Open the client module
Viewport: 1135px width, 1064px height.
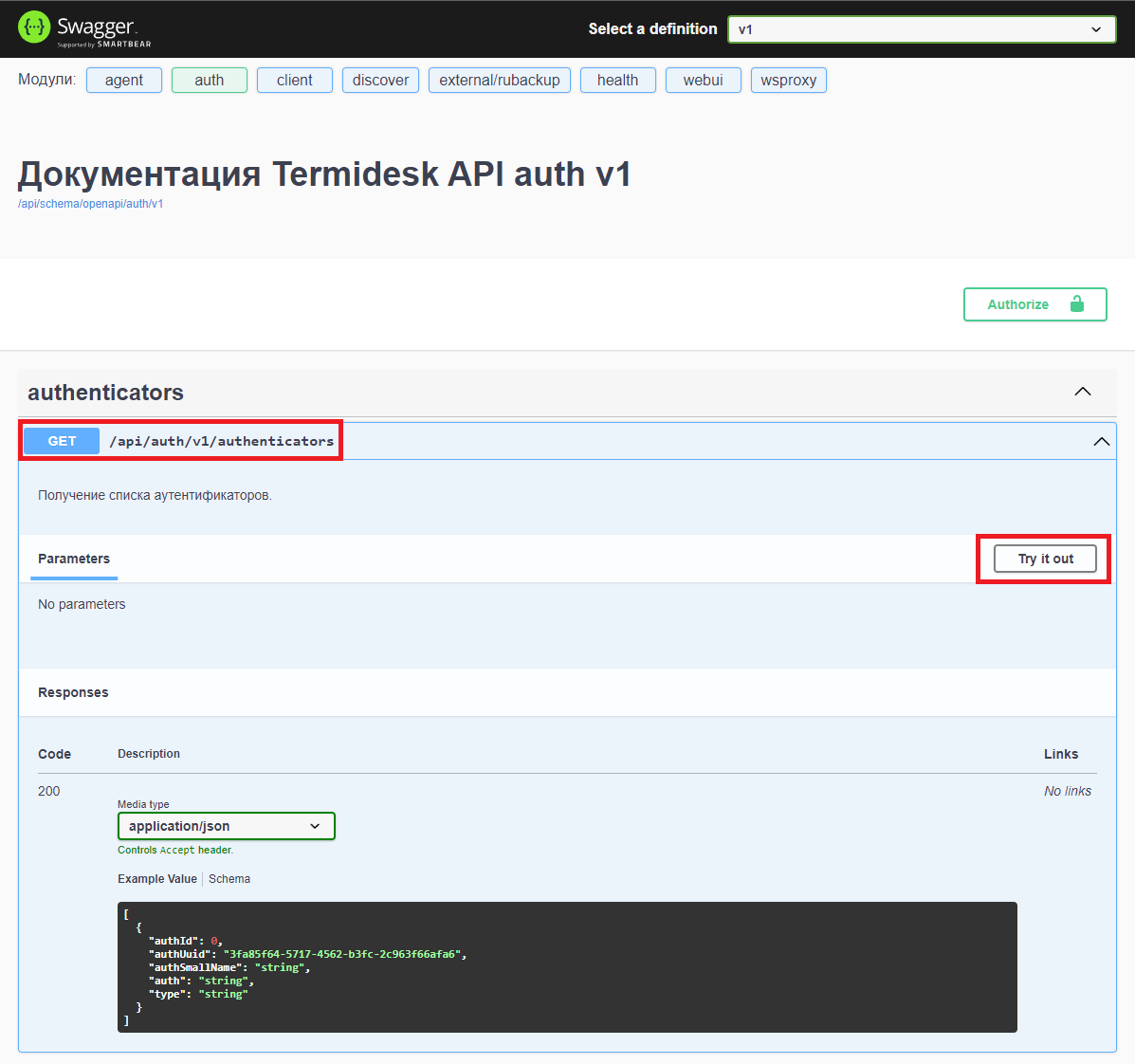click(x=294, y=81)
